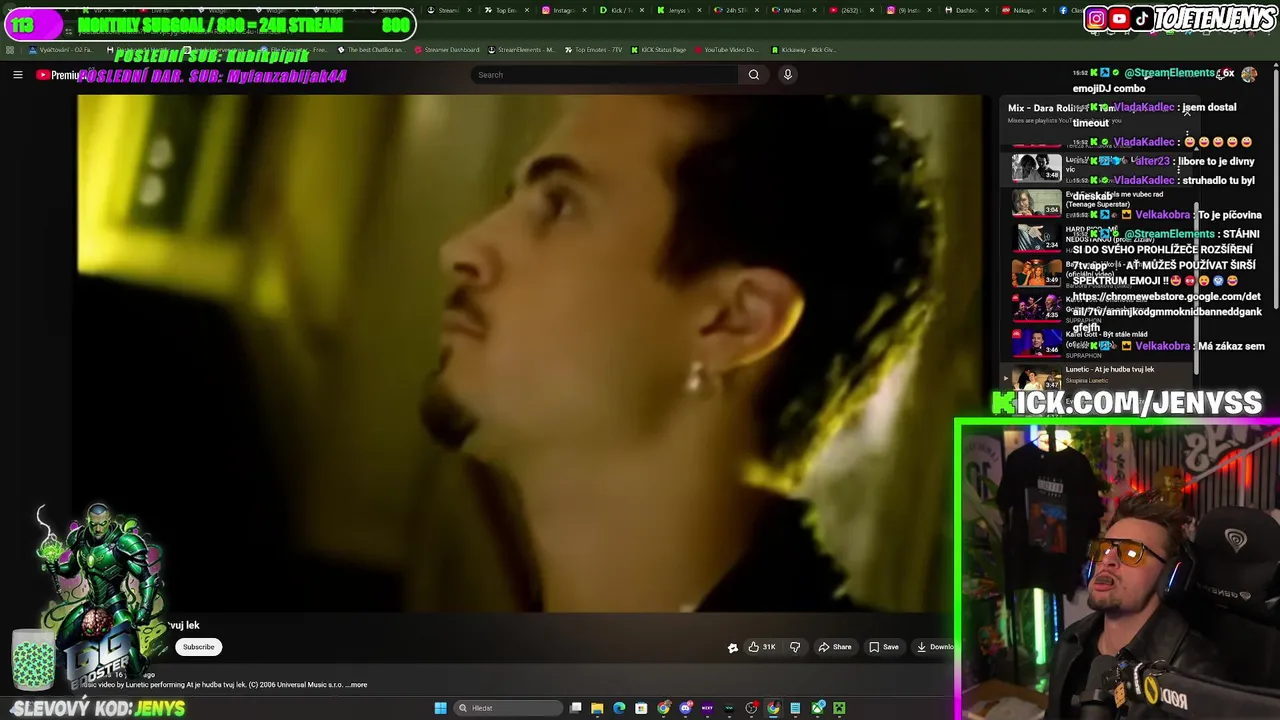Open The best ChatBot bookmark
Screen dimensions: 1280x720
[x=371, y=50]
